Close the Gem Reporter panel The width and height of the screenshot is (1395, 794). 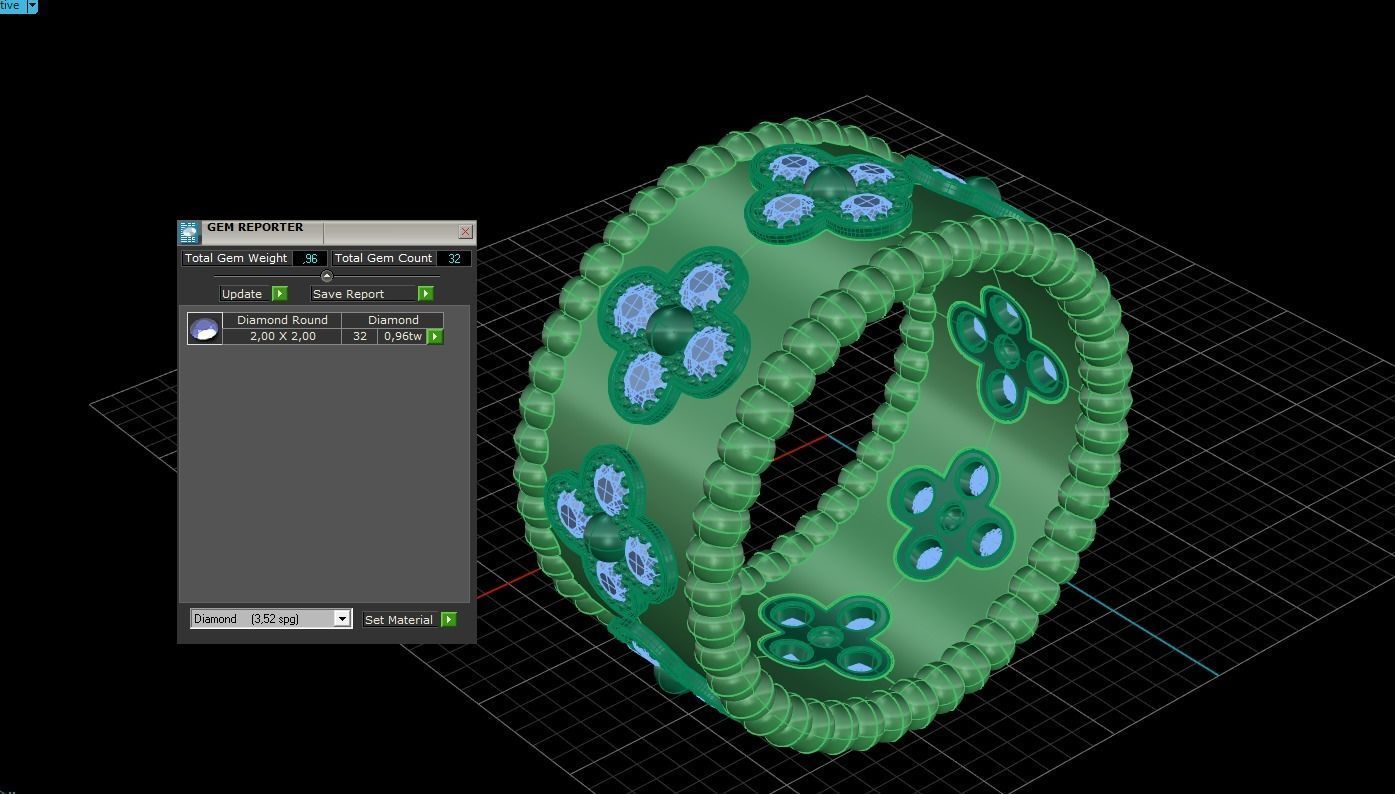465,231
